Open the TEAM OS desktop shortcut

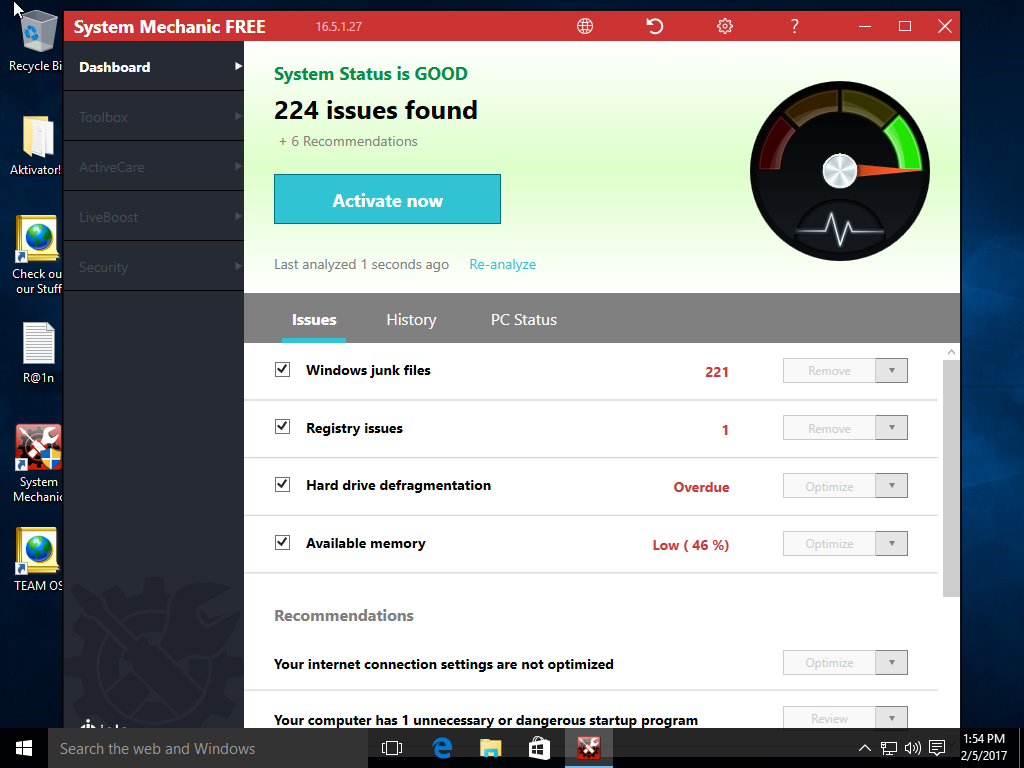click(38, 560)
